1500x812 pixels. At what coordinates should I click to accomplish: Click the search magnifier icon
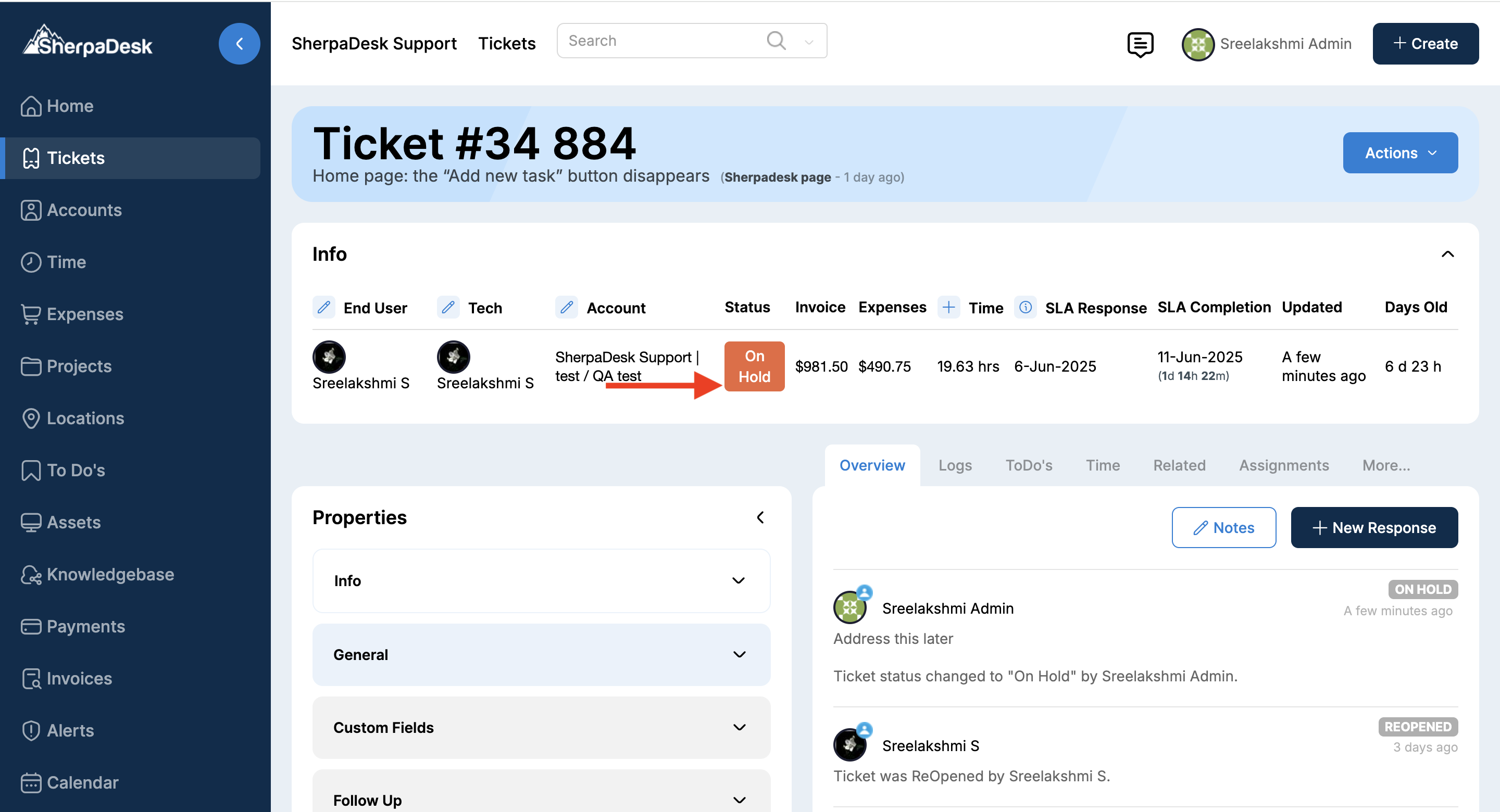point(776,41)
